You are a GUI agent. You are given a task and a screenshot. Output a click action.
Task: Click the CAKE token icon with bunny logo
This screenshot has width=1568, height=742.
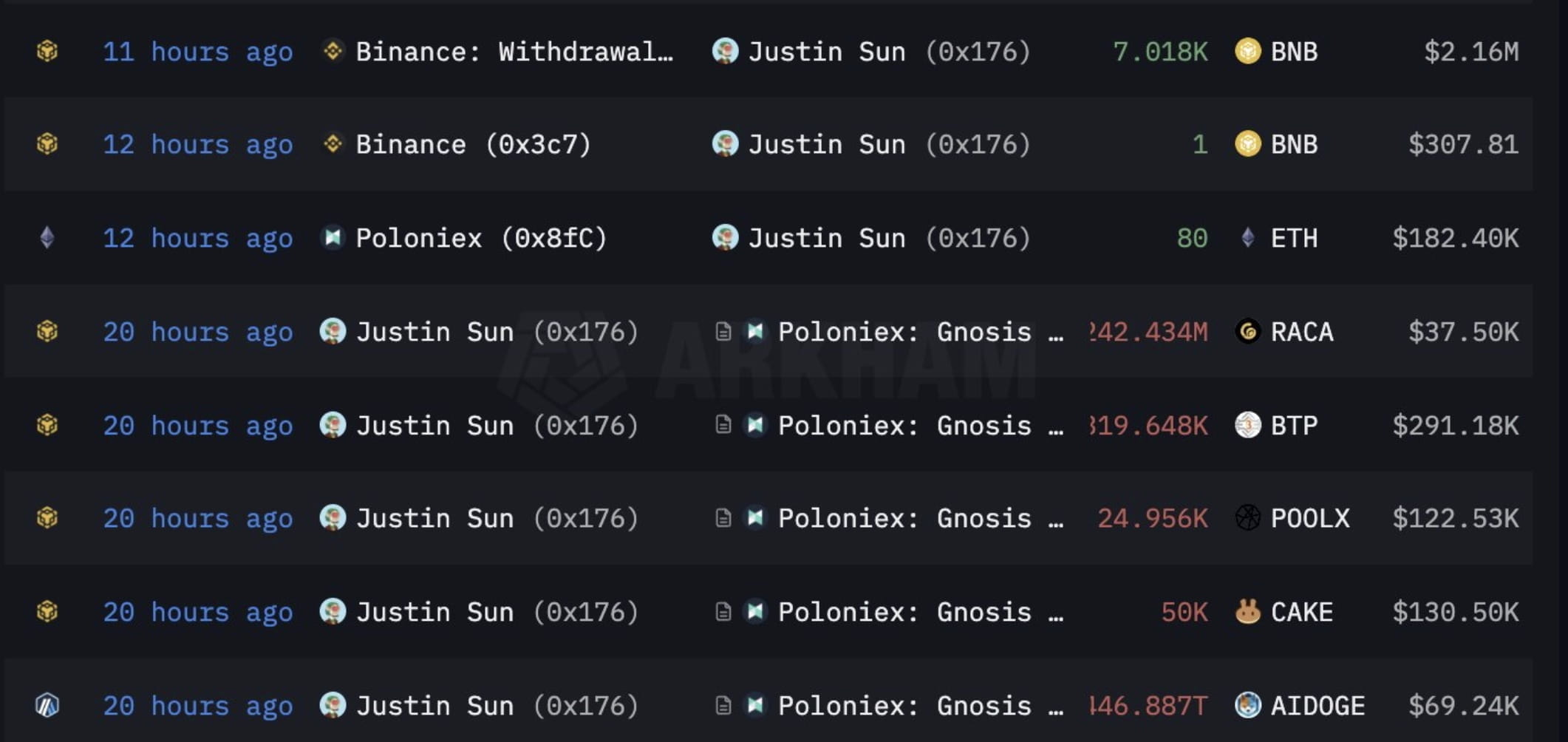pos(1247,612)
